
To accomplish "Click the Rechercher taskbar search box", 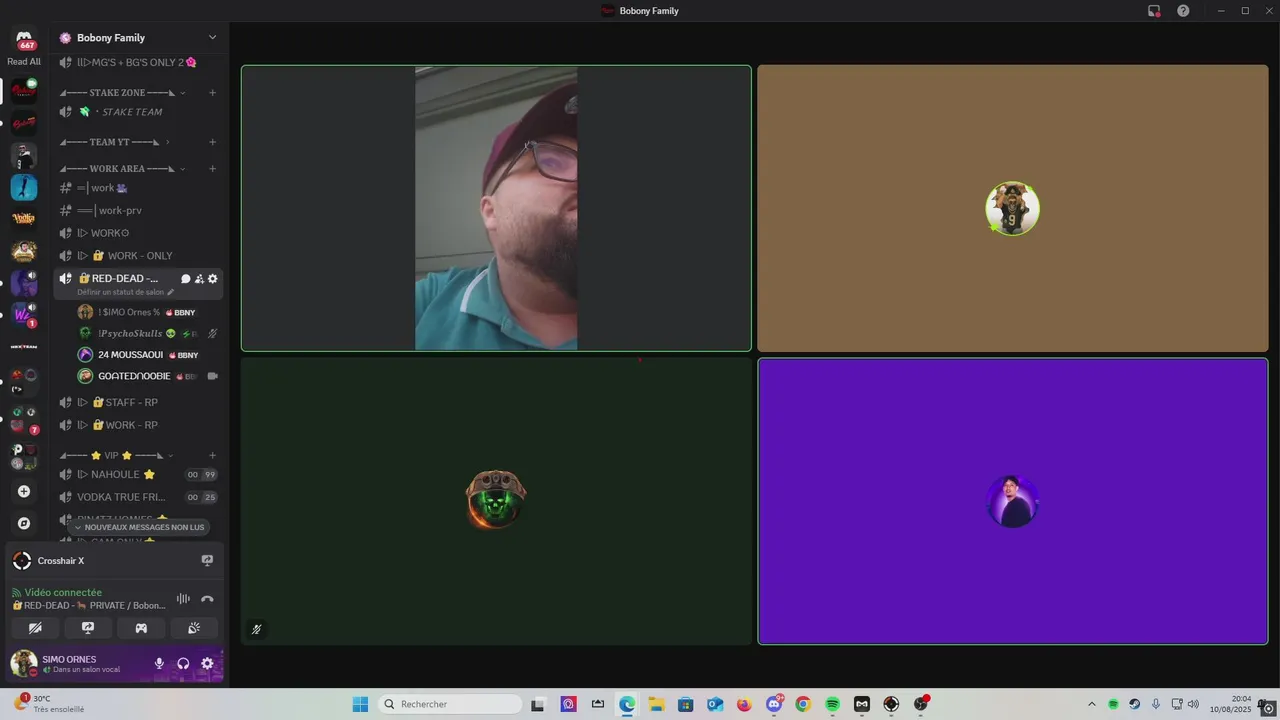I will (450, 704).
